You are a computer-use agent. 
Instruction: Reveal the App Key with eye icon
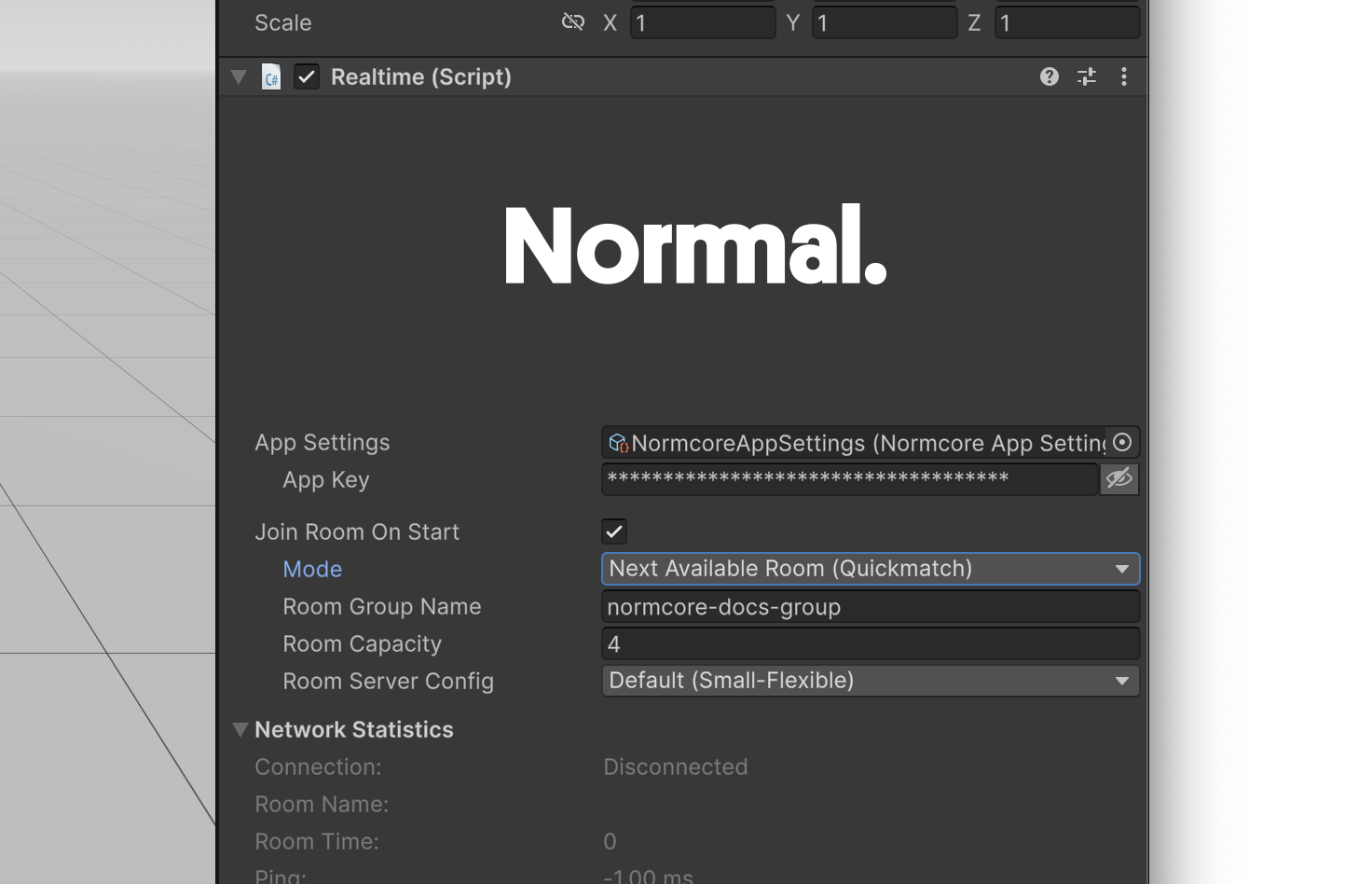coord(1118,479)
